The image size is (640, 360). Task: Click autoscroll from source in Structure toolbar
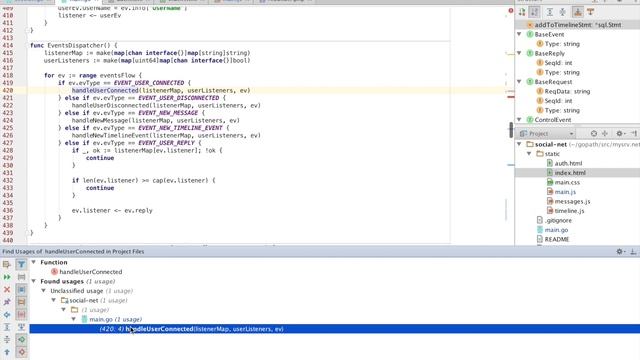(590, 12)
